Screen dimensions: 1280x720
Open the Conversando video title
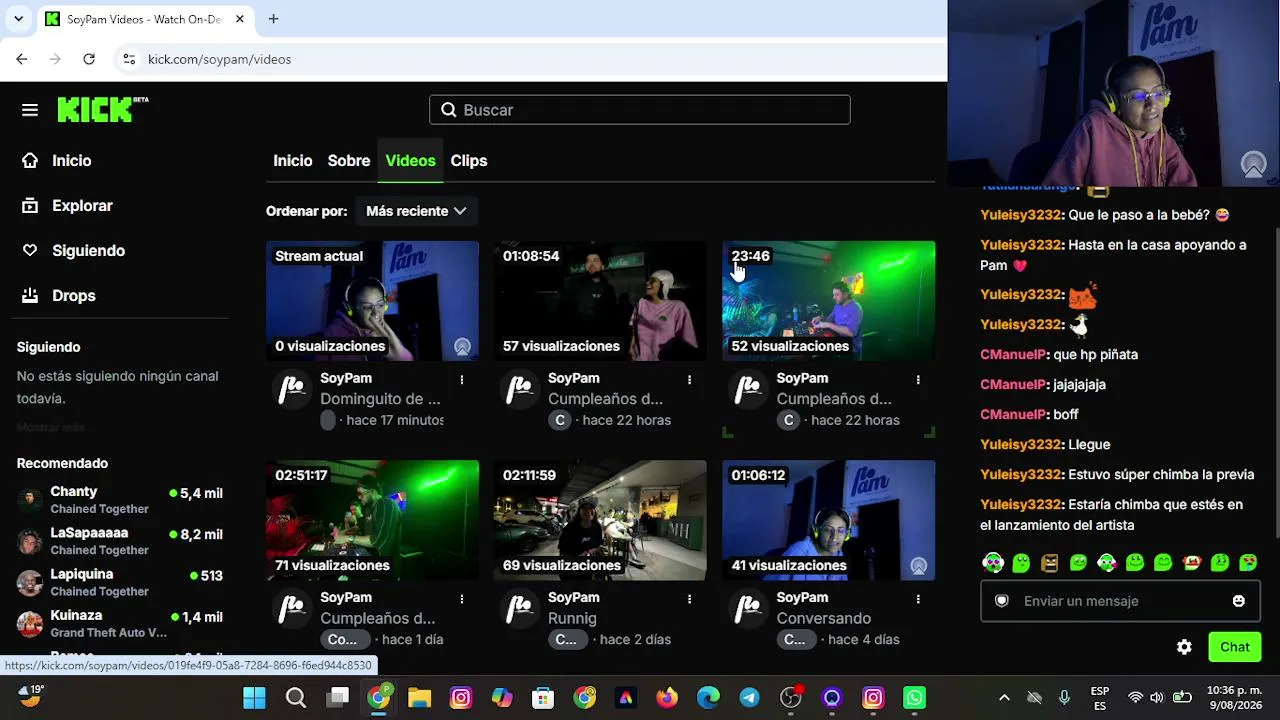pyautogui.click(x=824, y=618)
